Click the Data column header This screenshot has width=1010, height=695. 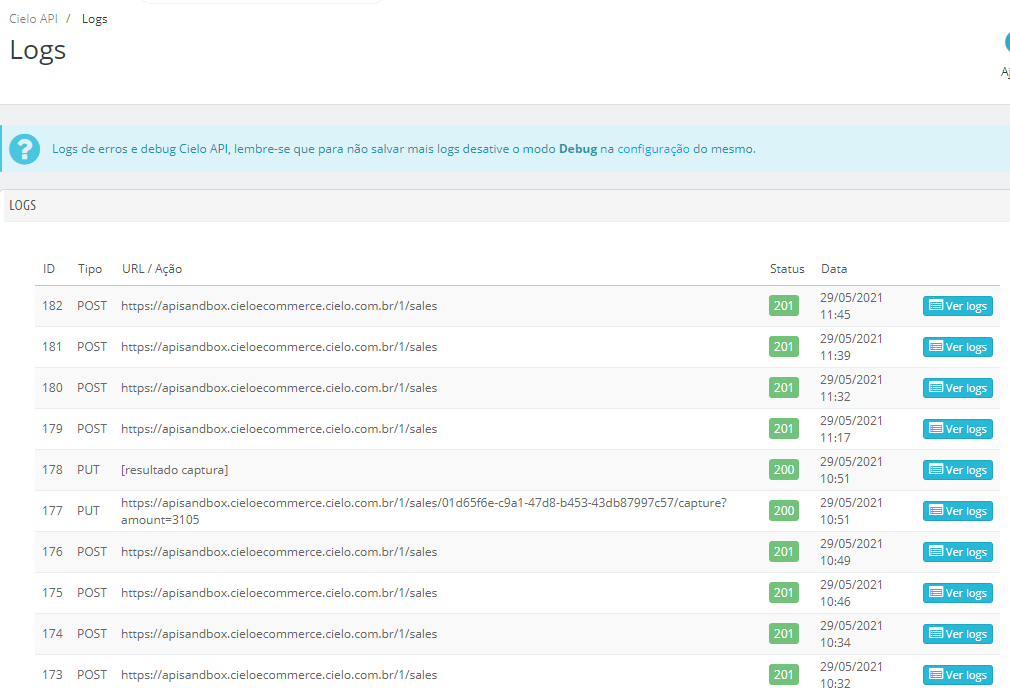coord(834,269)
